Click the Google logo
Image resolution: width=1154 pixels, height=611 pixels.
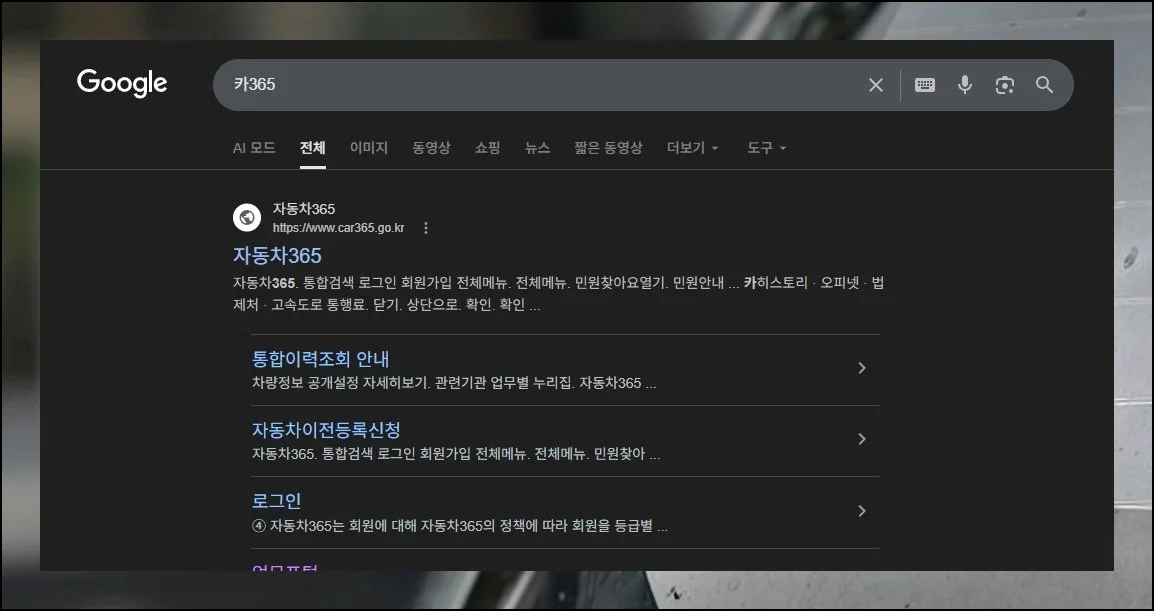coord(121,84)
